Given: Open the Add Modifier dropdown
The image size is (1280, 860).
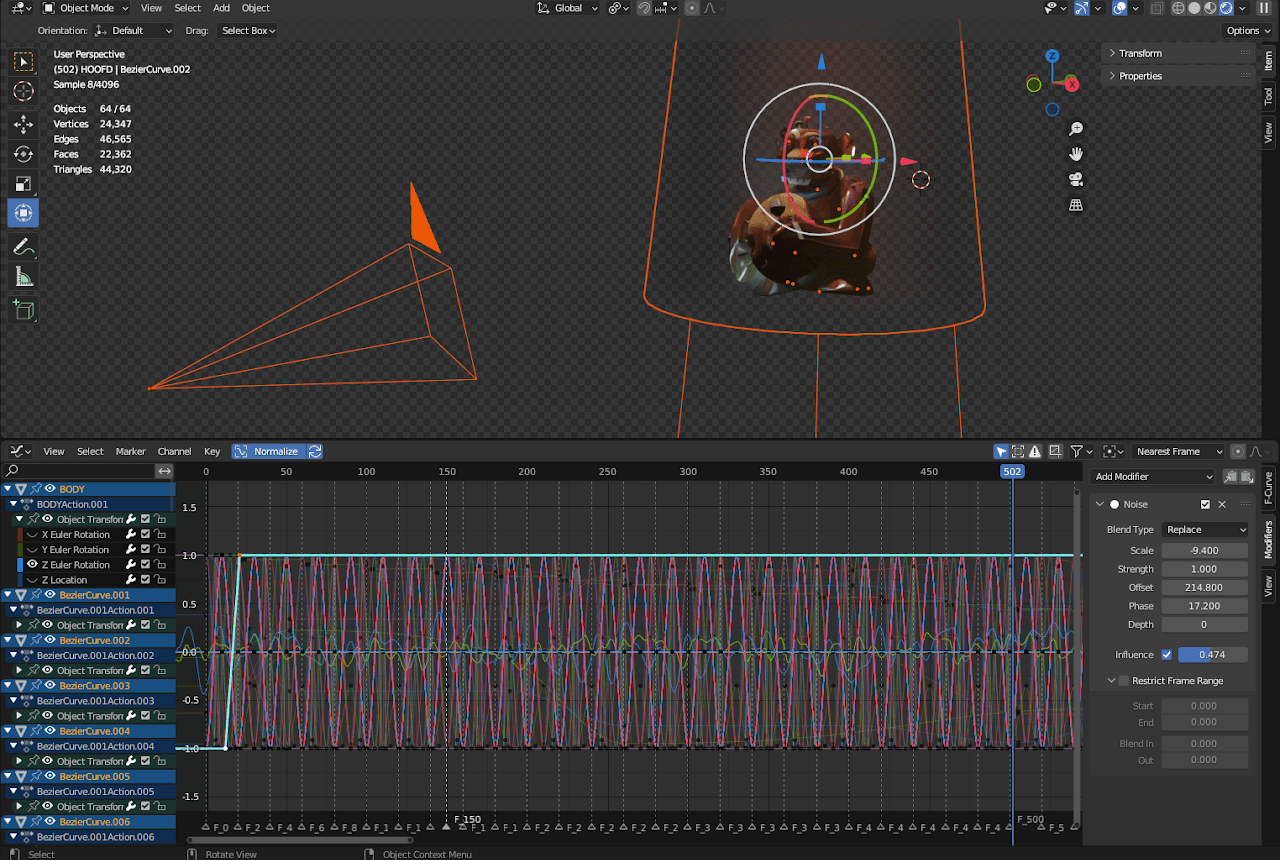Looking at the screenshot, I should [x=1153, y=477].
